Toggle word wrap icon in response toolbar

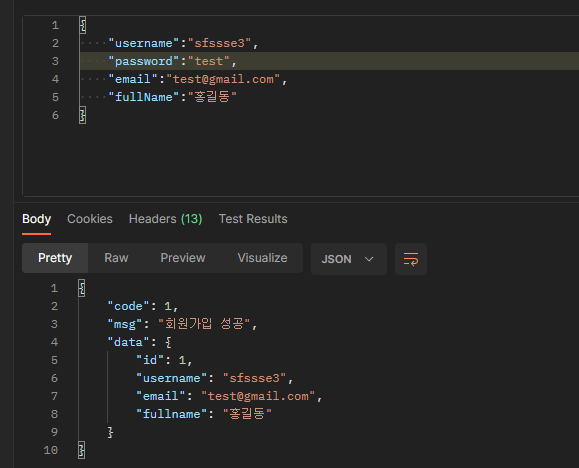(411, 259)
